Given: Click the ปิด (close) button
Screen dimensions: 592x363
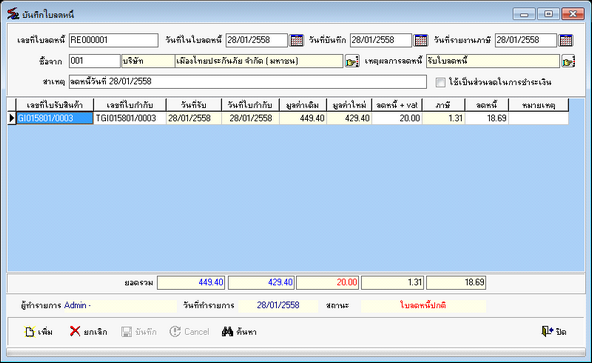Looking at the screenshot, I should (554, 332).
